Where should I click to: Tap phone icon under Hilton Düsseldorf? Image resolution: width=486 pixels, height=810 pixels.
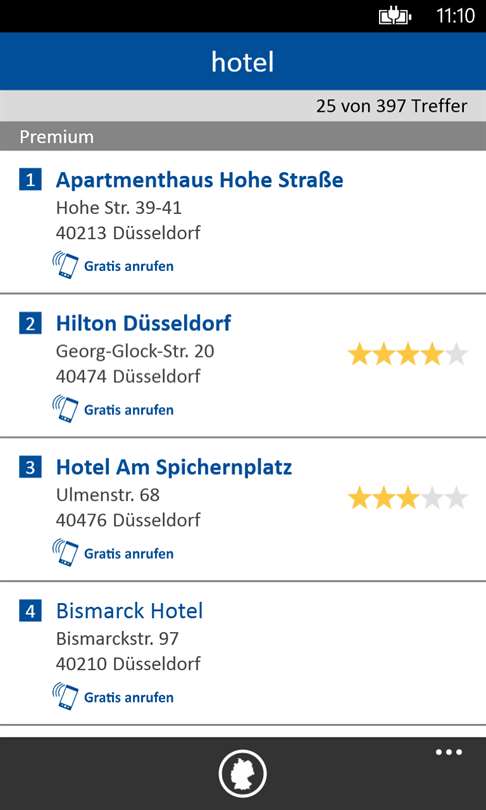tap(66, 410)
